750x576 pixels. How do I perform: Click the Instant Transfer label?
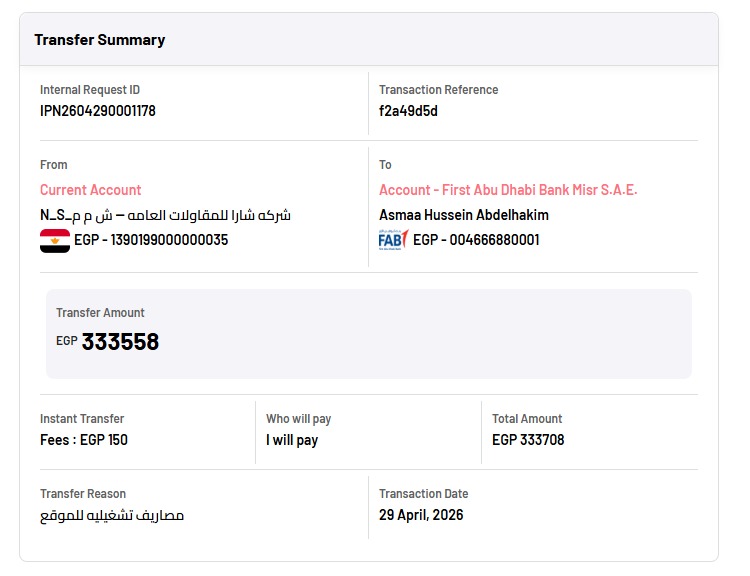pos(82,419)
